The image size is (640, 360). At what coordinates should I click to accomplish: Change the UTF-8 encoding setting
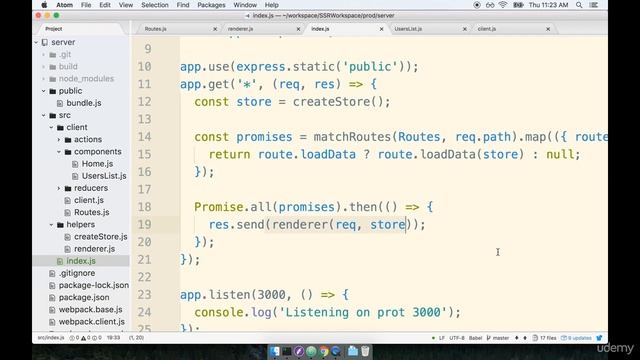(x=457, y=338)
